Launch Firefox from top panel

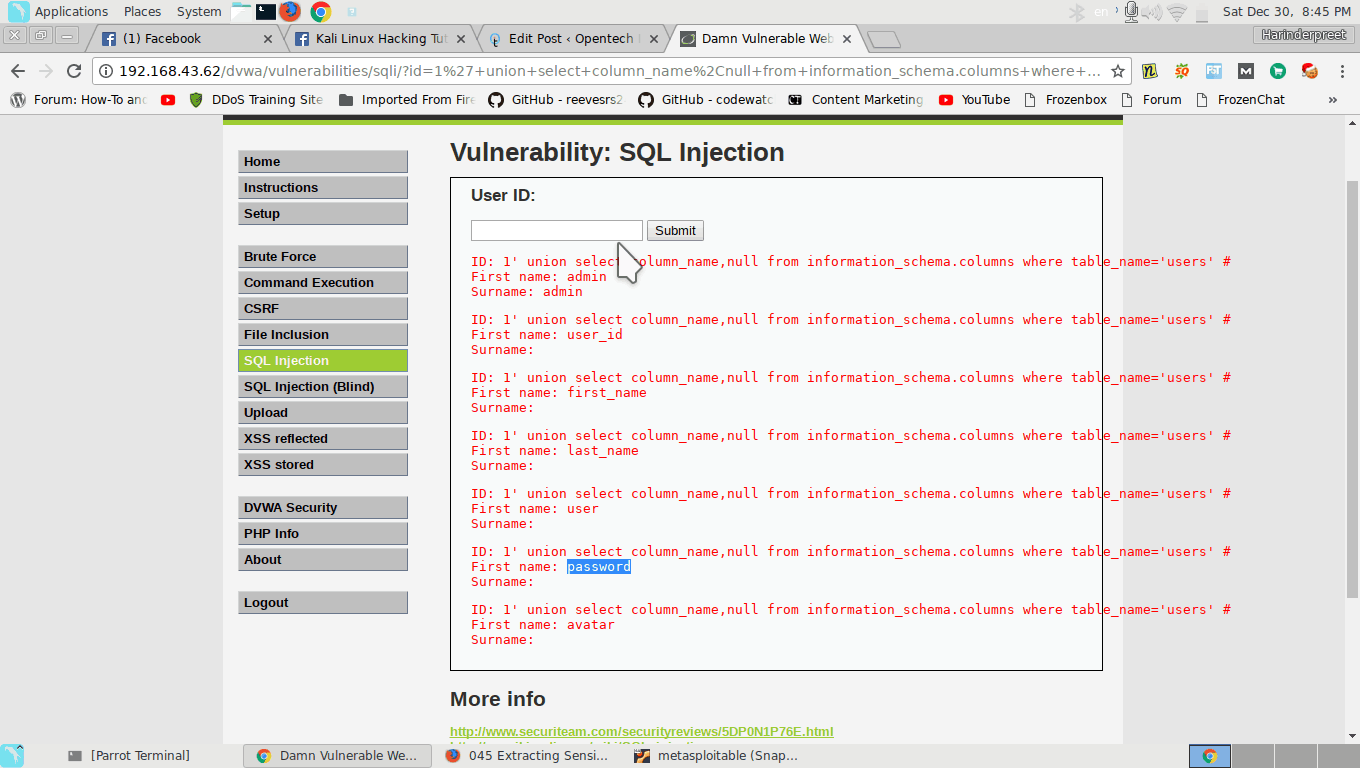(290, 12)
